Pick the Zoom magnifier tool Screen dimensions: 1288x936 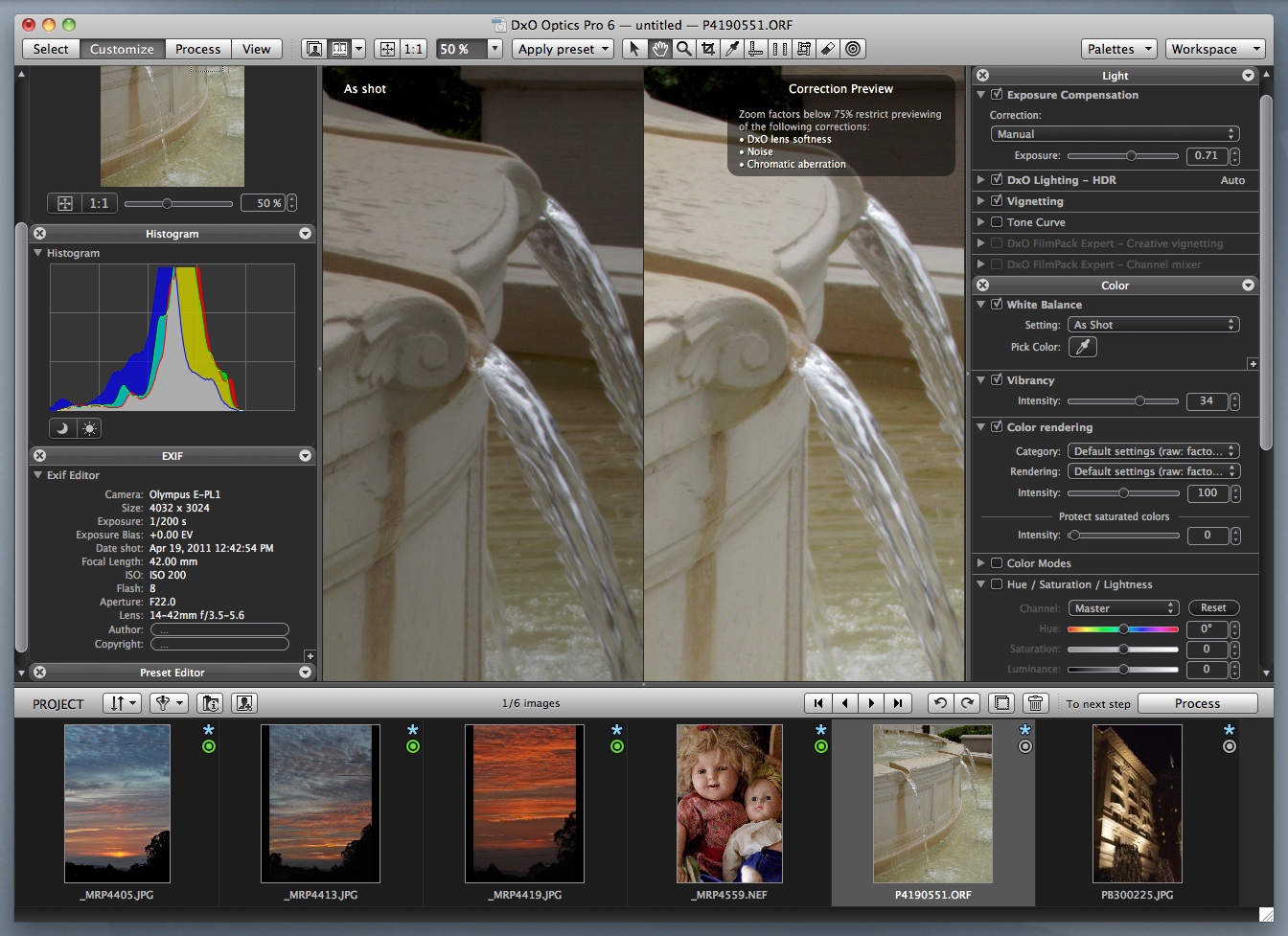(683, 49)
